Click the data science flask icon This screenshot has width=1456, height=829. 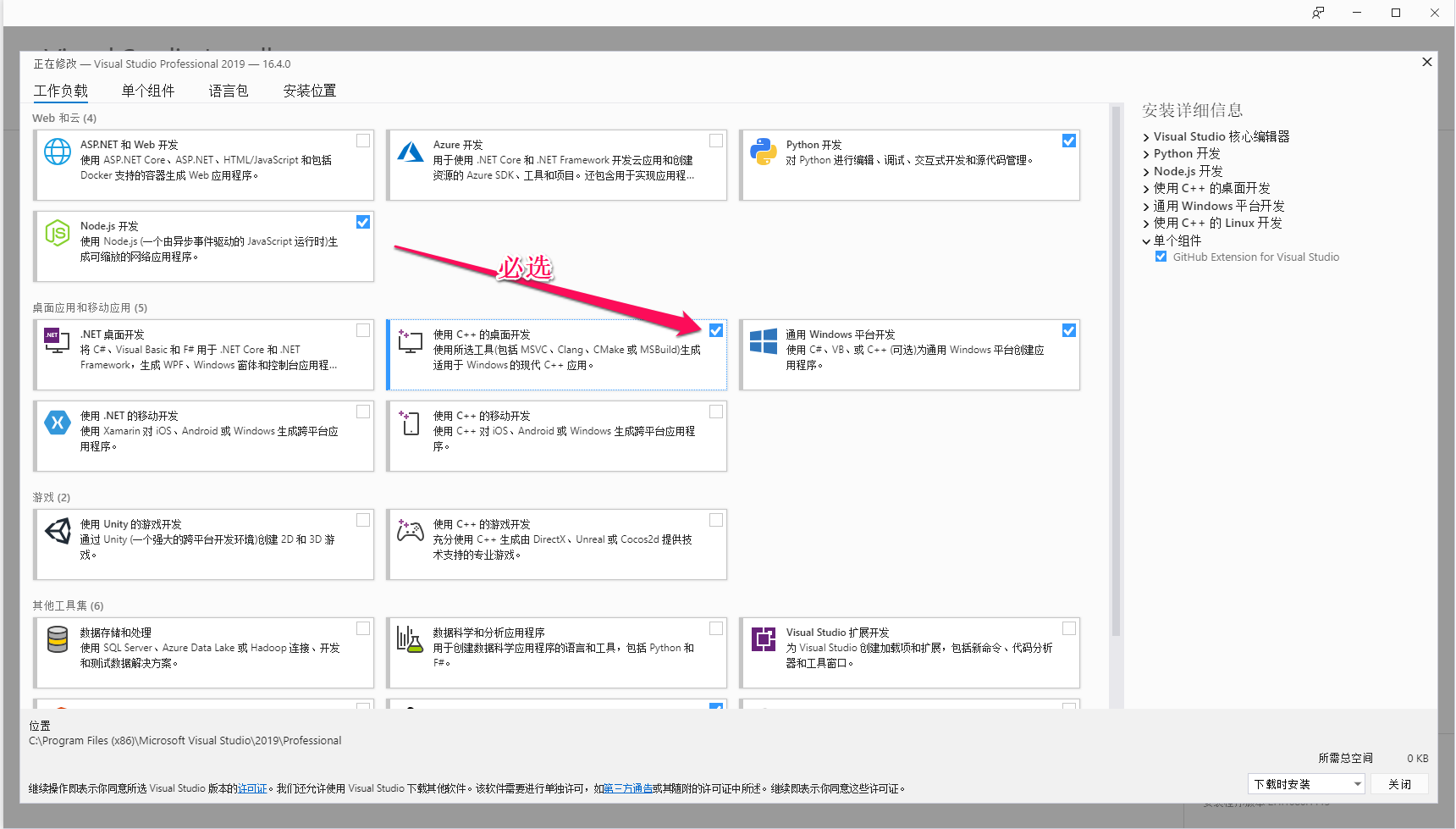(411, 639)
